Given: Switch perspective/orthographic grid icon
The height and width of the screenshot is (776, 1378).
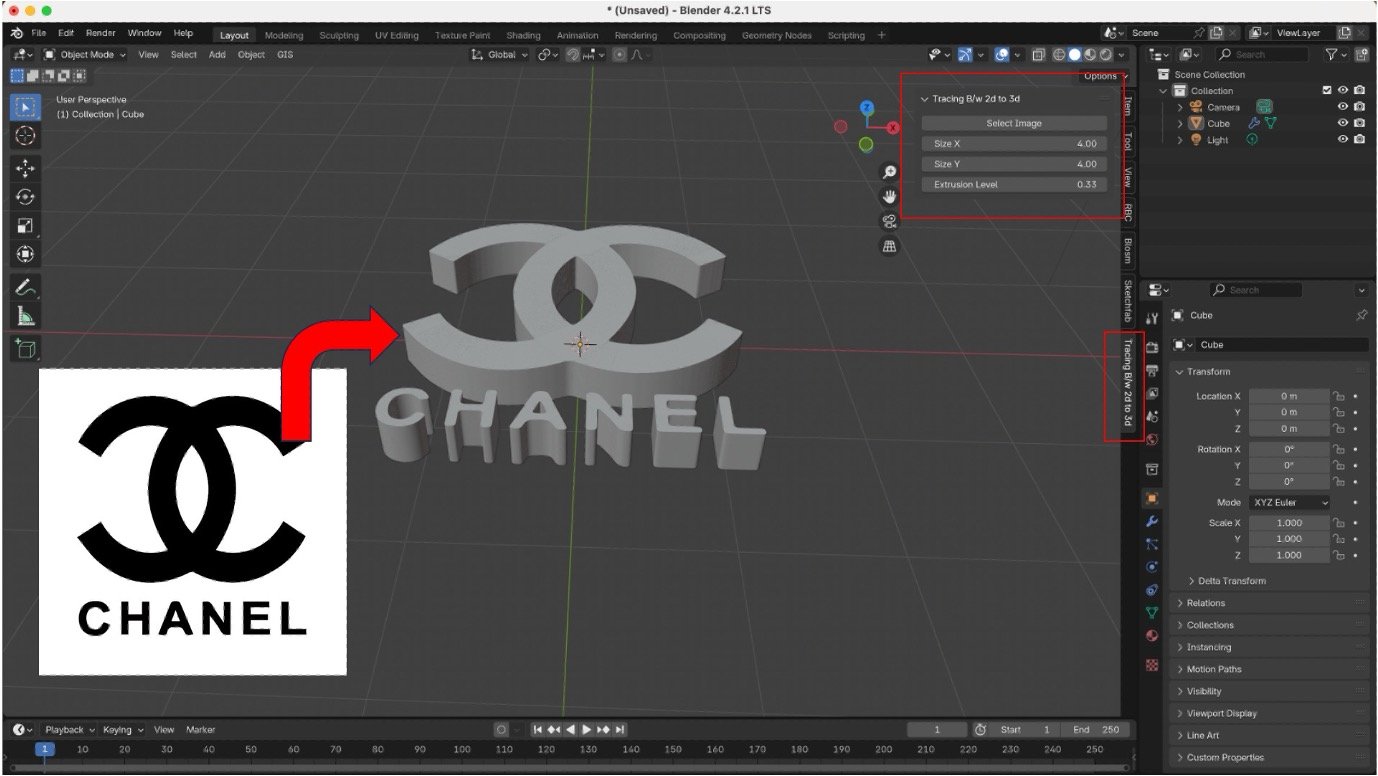Looking at the screenshot, I should coord(889,246).
